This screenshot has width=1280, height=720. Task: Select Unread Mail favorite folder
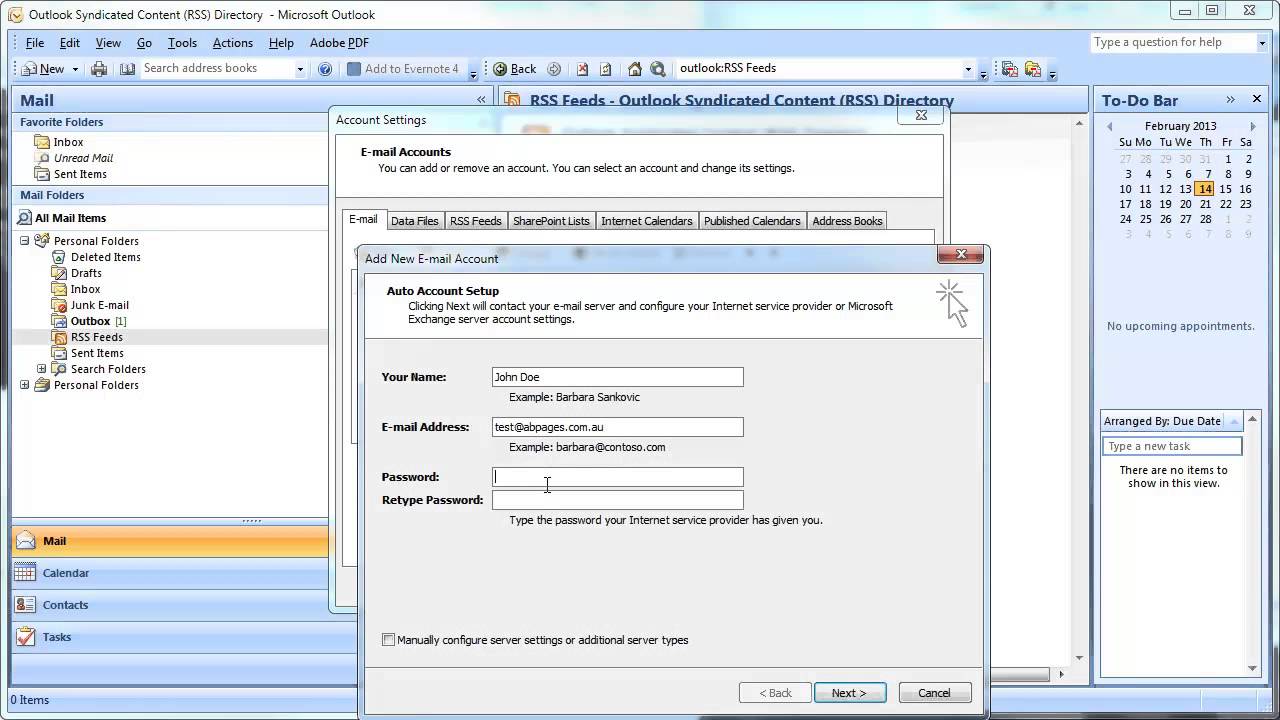(83, 158)
